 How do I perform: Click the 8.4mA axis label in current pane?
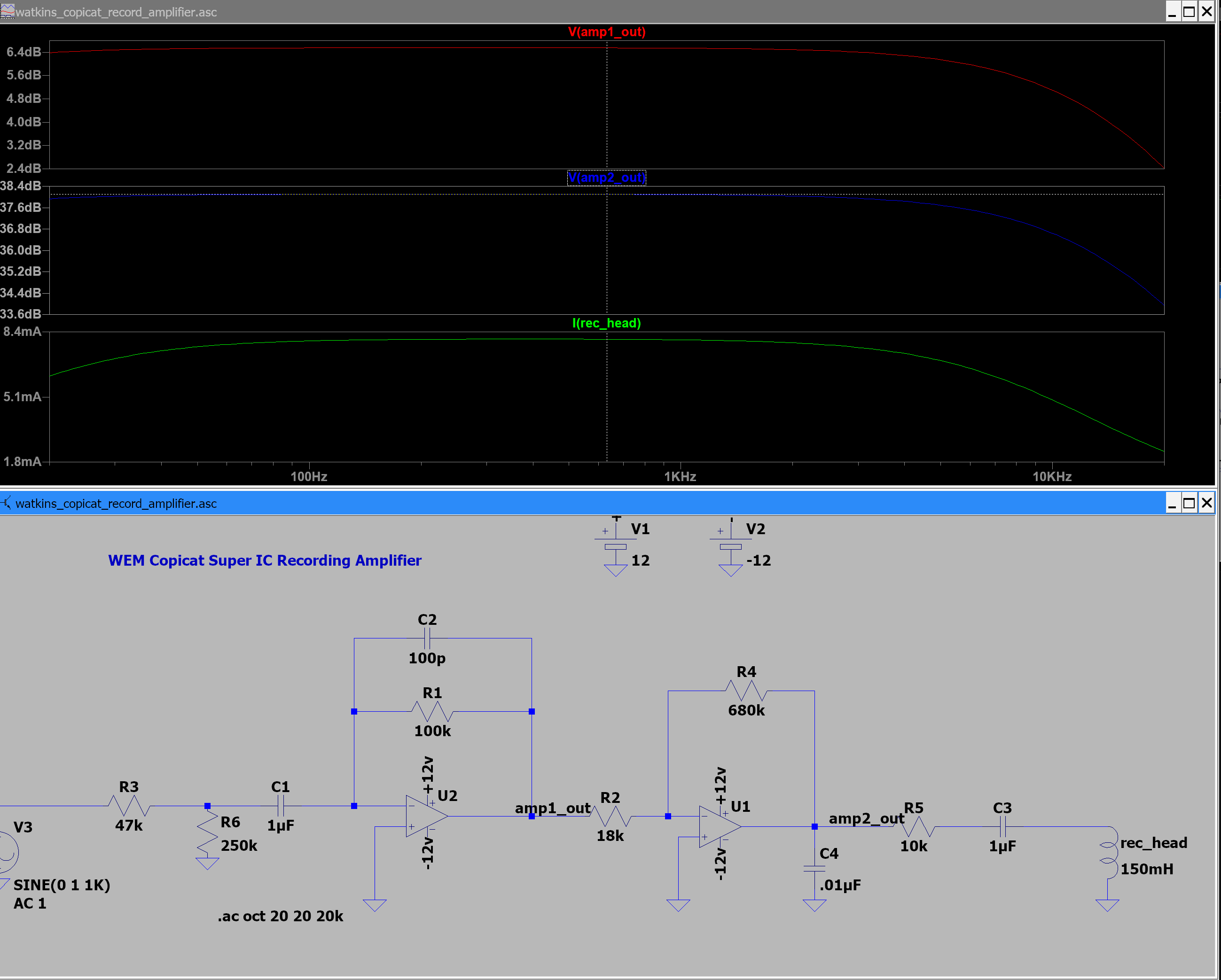pyautogui.click(x=23, y=331)
